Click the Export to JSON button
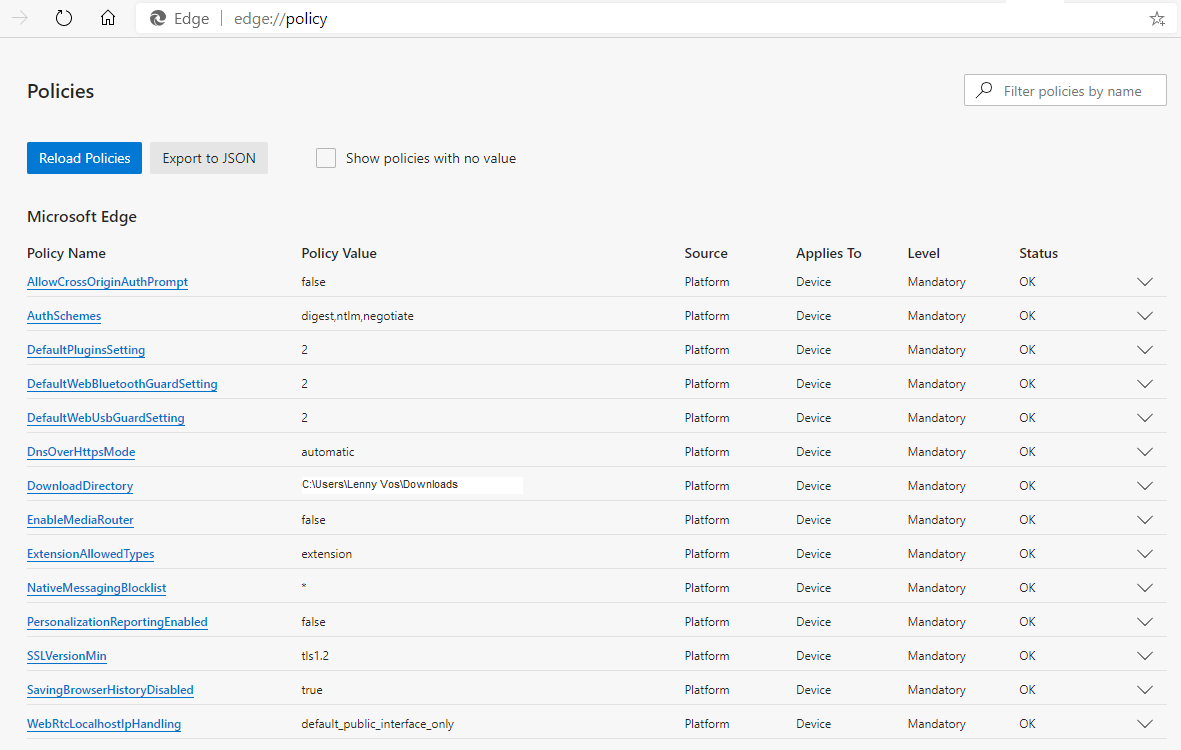Viewport: 1181px width, 750px height. (209, 158)
